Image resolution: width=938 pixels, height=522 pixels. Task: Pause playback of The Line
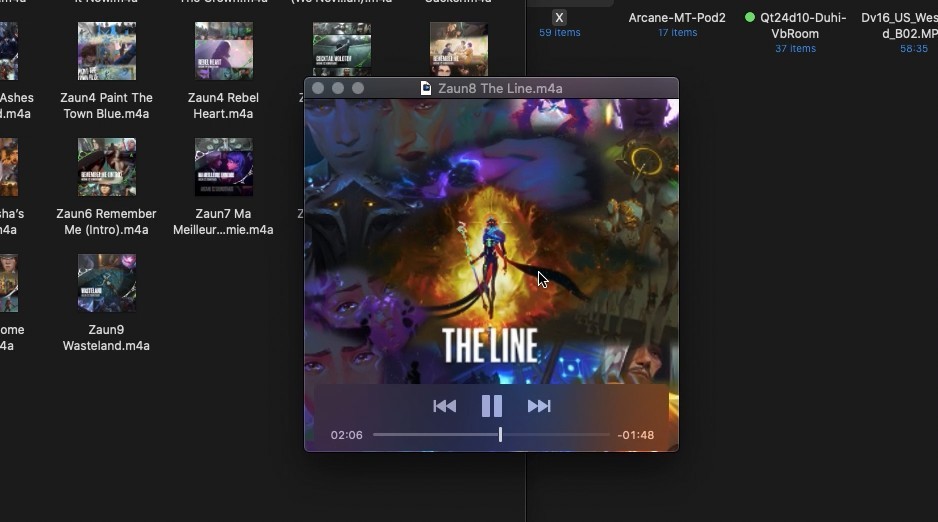[x=492, y=406]
